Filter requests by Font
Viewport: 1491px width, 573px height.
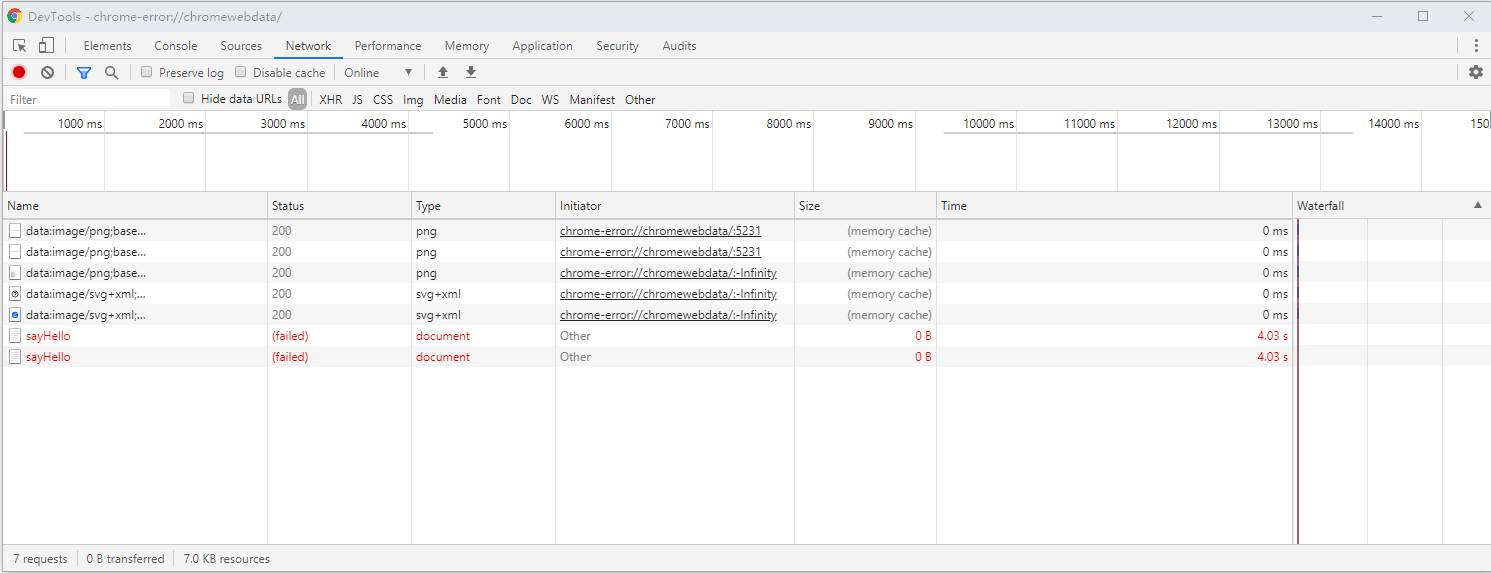[x=489, y=99]
